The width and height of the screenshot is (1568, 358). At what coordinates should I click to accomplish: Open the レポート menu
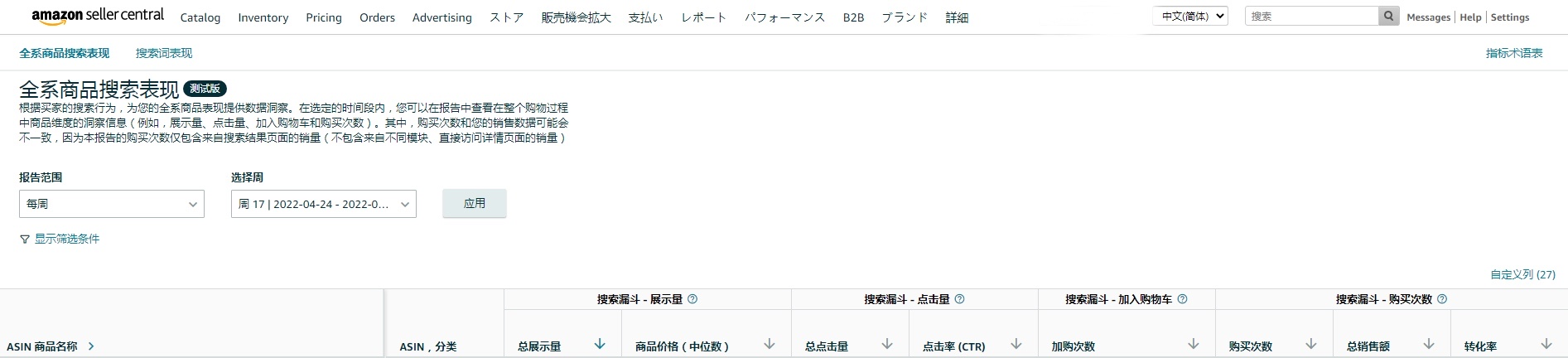(x=704, y=17)
